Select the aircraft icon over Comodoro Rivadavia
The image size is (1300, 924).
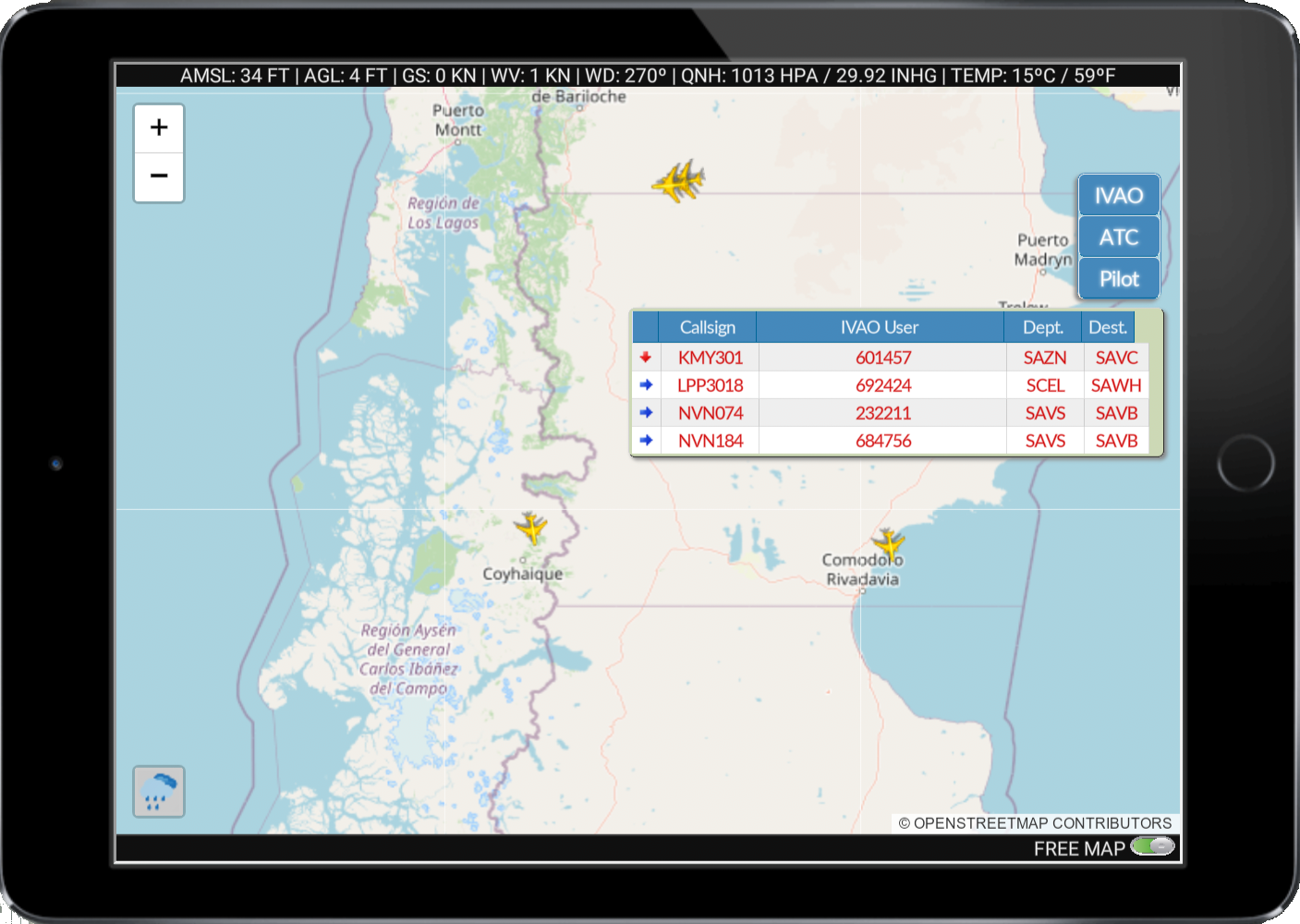click(888, 542)
